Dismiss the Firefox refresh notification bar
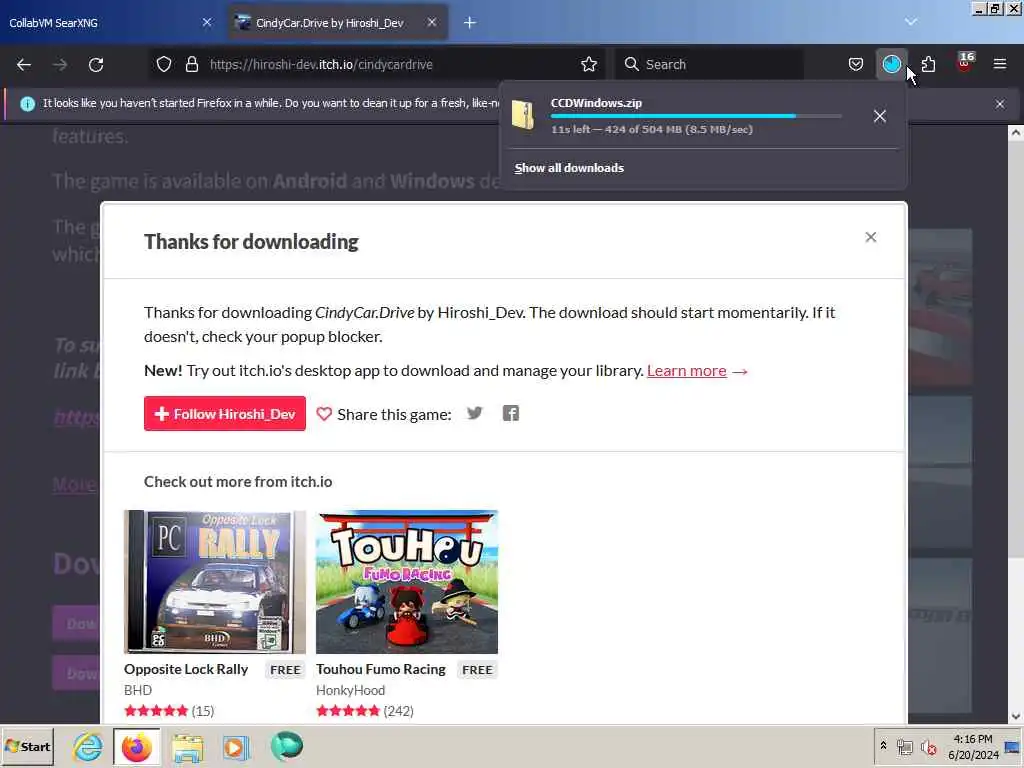The image size is (1024, 768). [x=1000, y=104]
